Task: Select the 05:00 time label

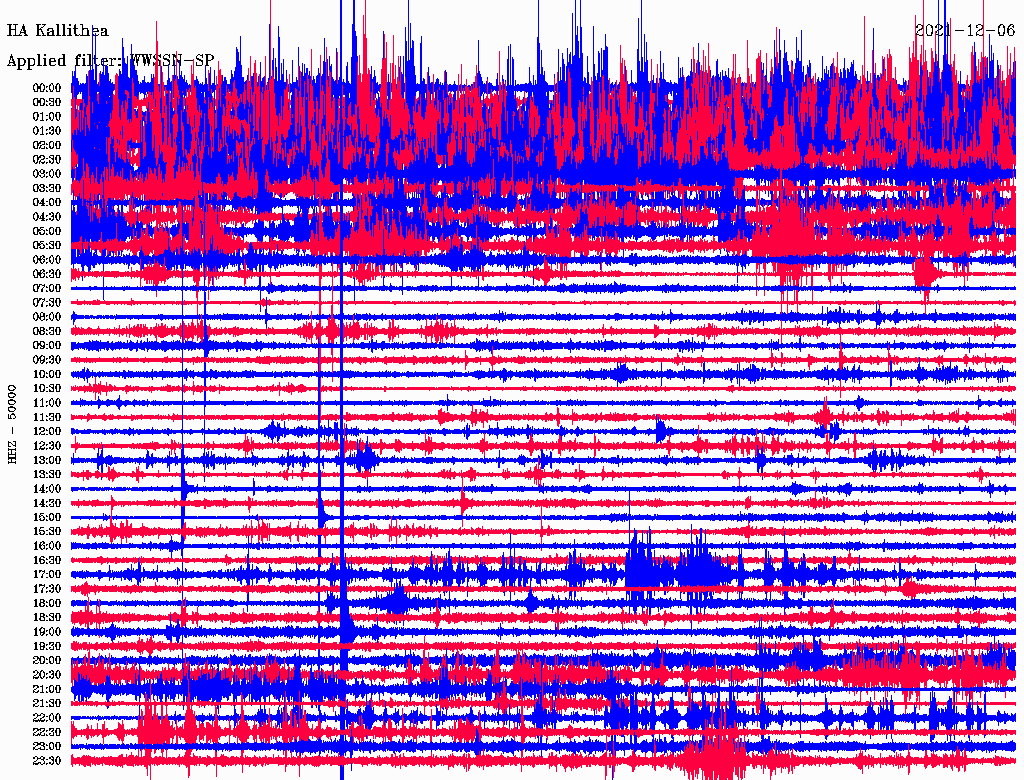Action: [47, 231]
